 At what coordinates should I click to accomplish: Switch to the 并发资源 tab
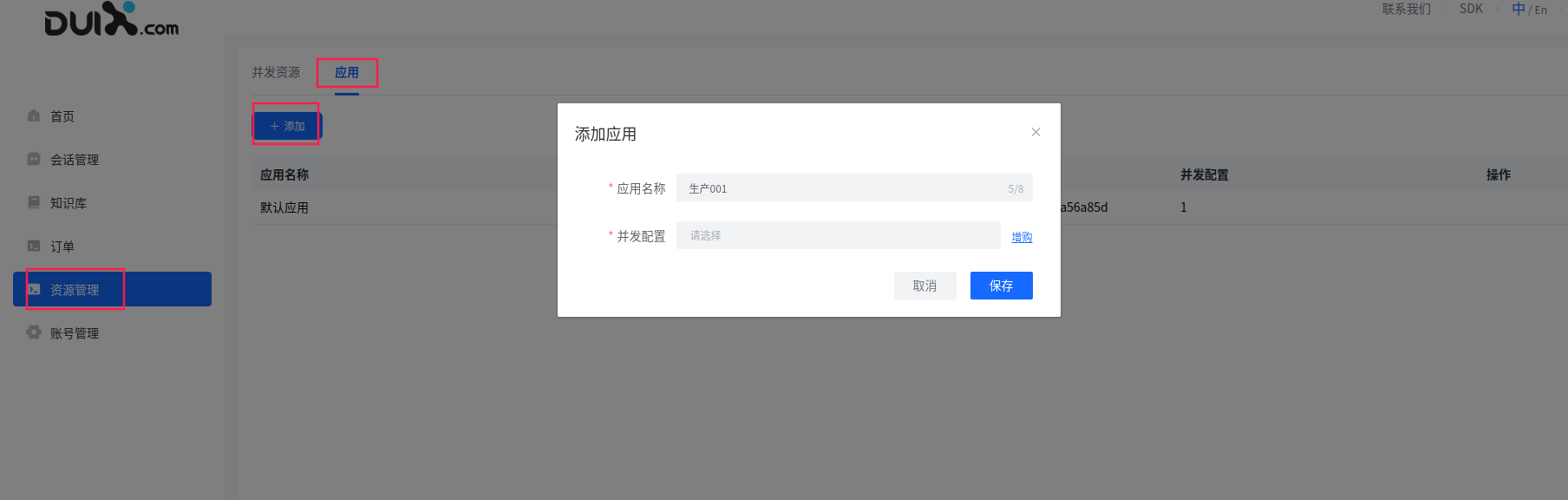coord(276,73)
